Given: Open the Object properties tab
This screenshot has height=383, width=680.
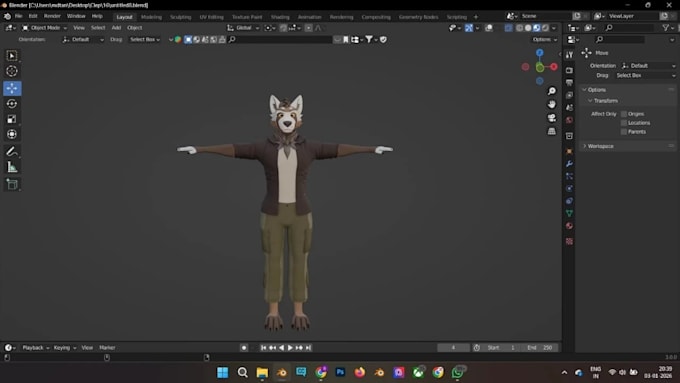Looking at the screenshot, I should [x=569, y=151].
